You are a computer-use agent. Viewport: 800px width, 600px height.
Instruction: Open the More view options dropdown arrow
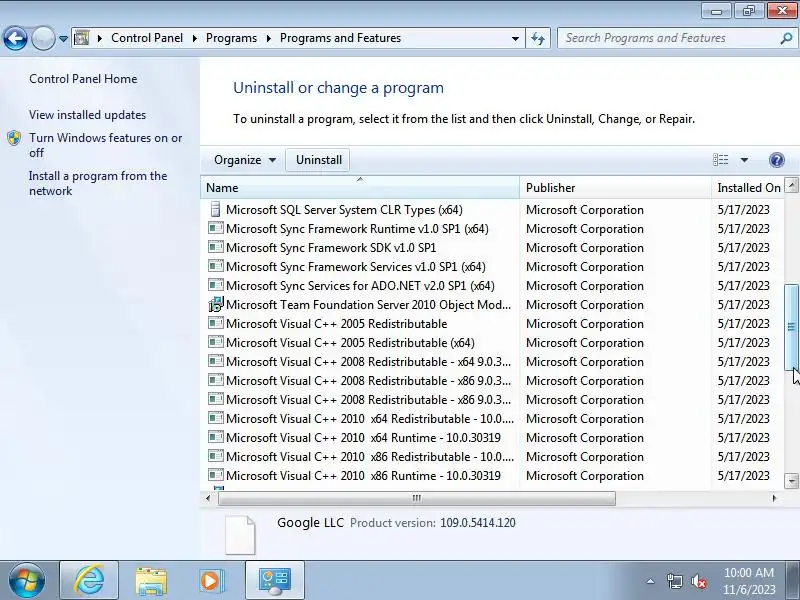744,160
